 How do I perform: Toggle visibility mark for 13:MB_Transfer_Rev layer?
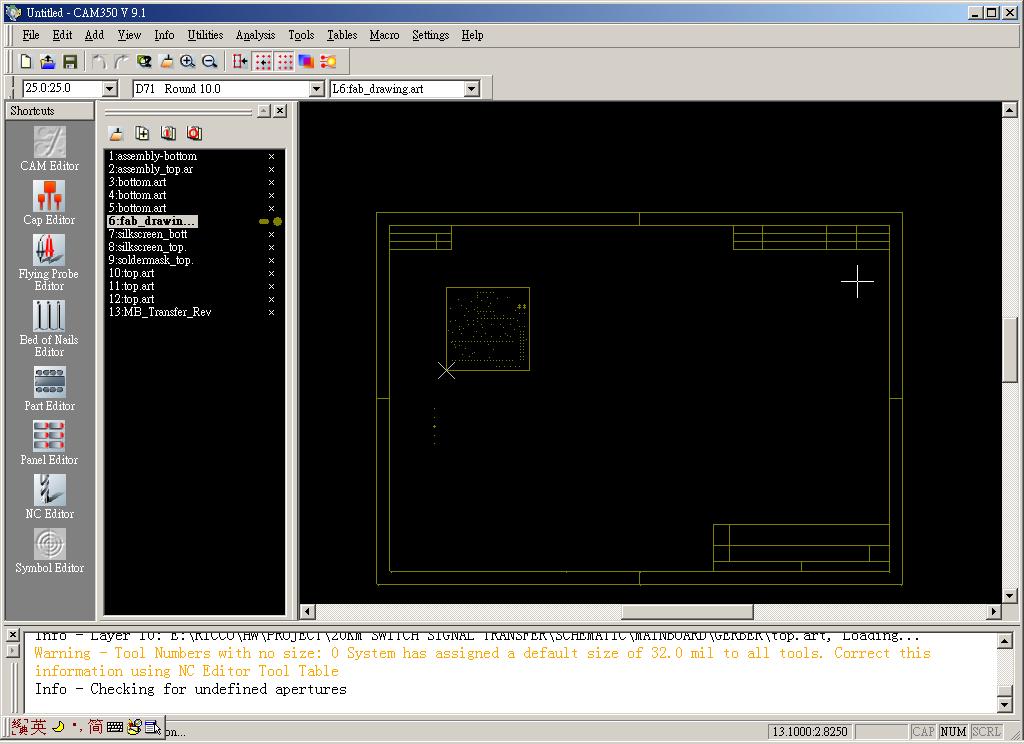[x=271, y=313]
